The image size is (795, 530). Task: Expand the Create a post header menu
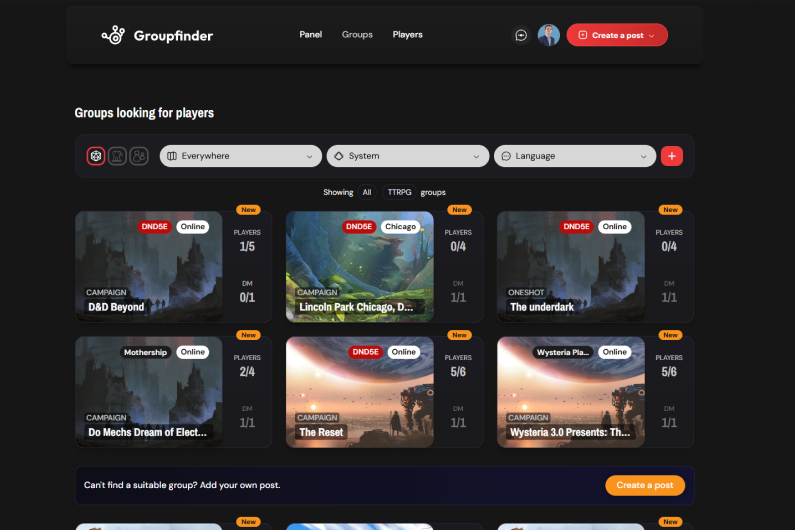(617, 35)
